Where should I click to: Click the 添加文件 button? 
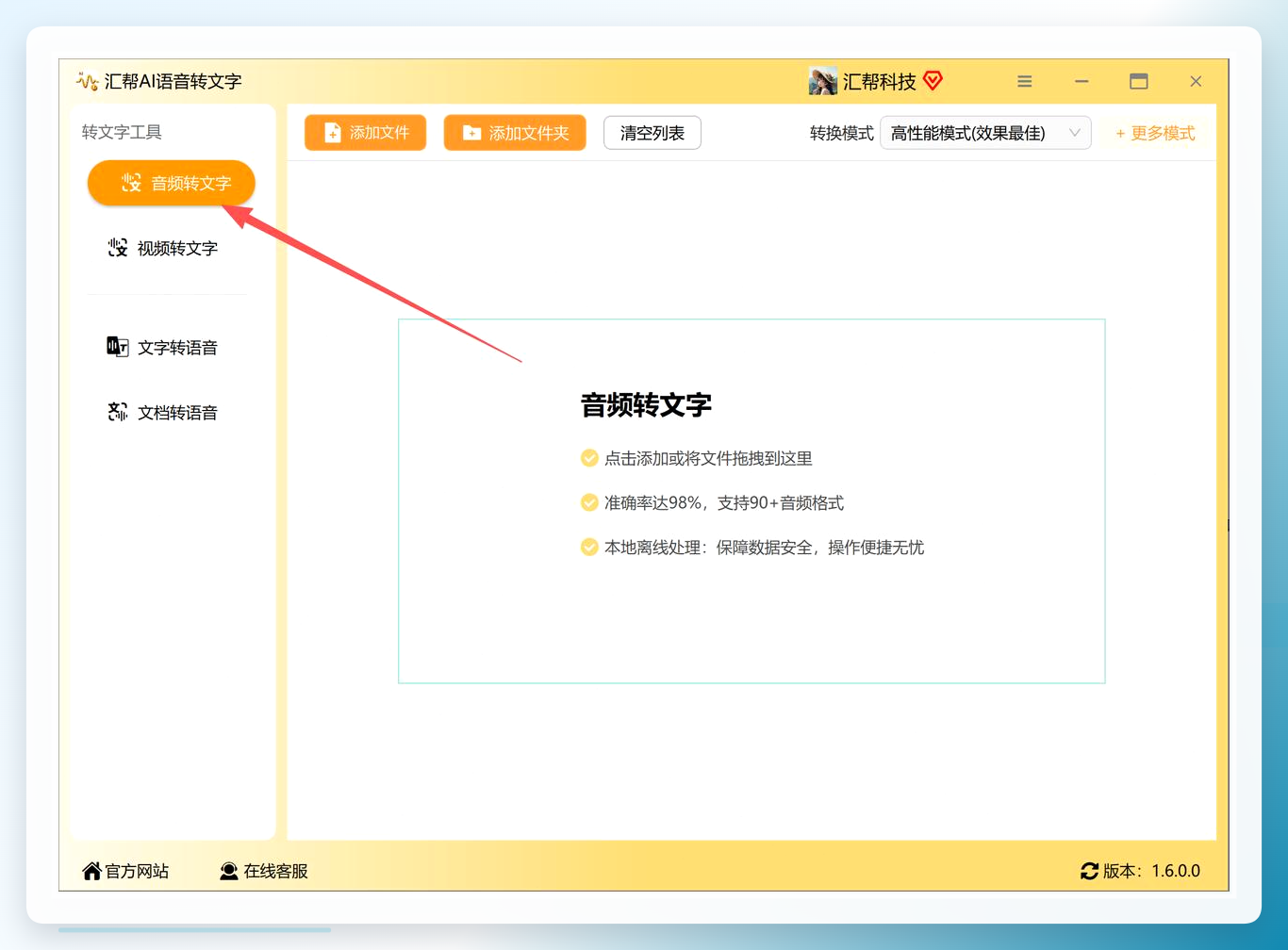tap(366, 133)
